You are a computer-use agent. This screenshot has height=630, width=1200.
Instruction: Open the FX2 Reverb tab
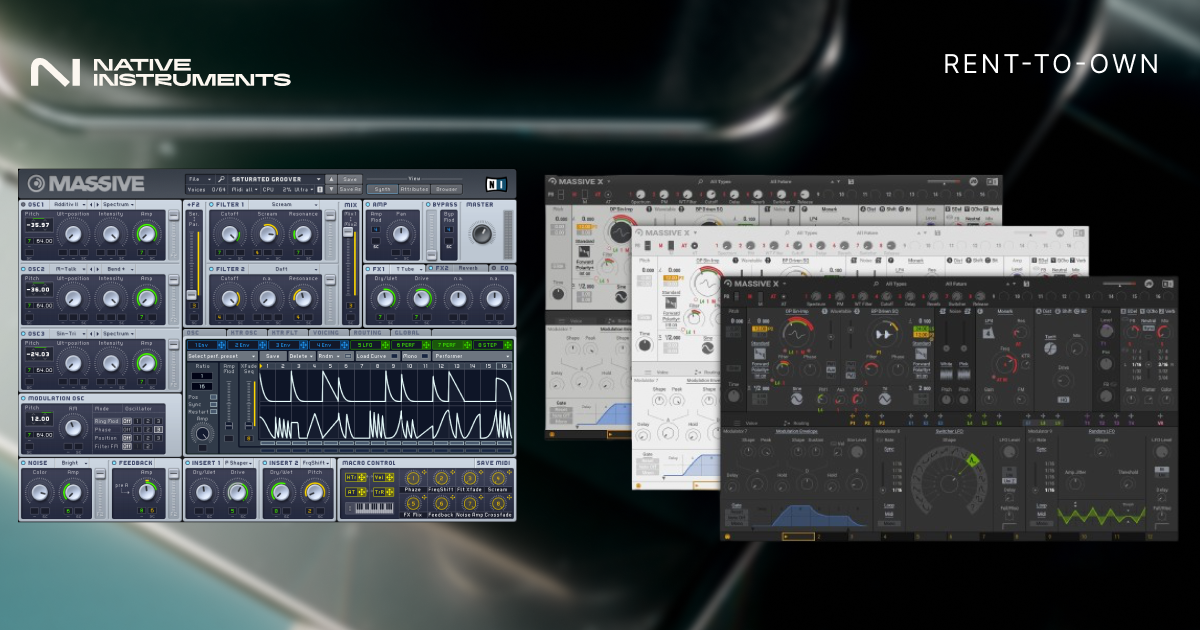tap(456, 268)
